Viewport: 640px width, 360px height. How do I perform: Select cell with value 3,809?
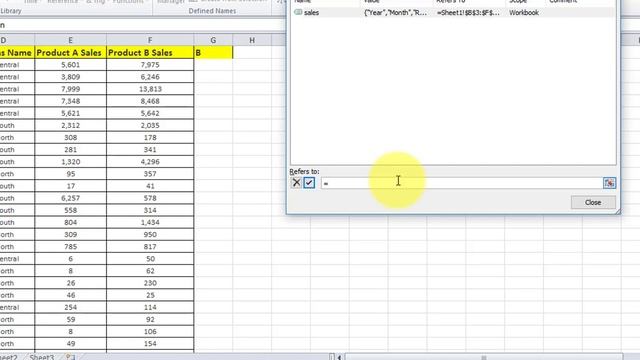coord(70,77)
